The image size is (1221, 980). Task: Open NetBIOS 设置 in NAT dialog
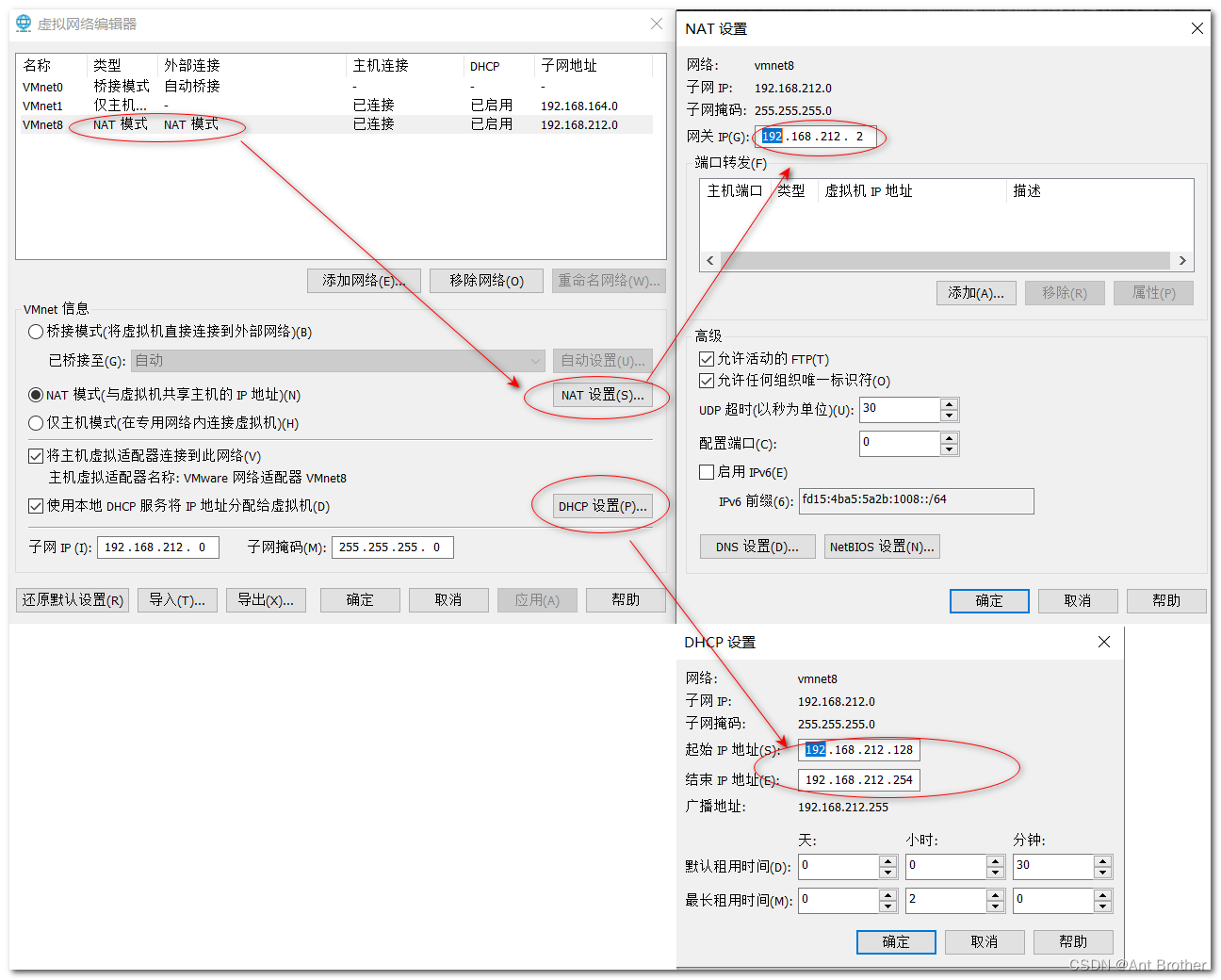coord(882,547)
